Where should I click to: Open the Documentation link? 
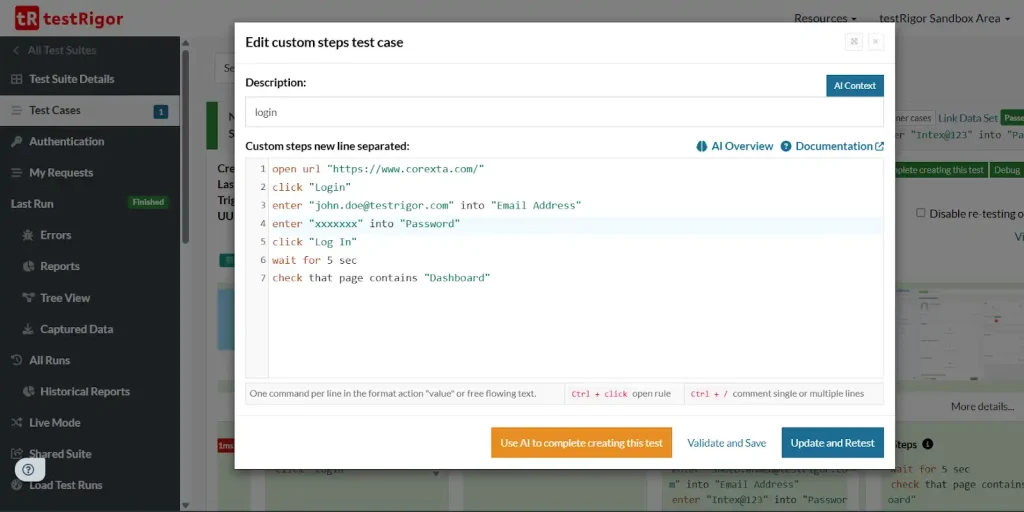[834, 146]
